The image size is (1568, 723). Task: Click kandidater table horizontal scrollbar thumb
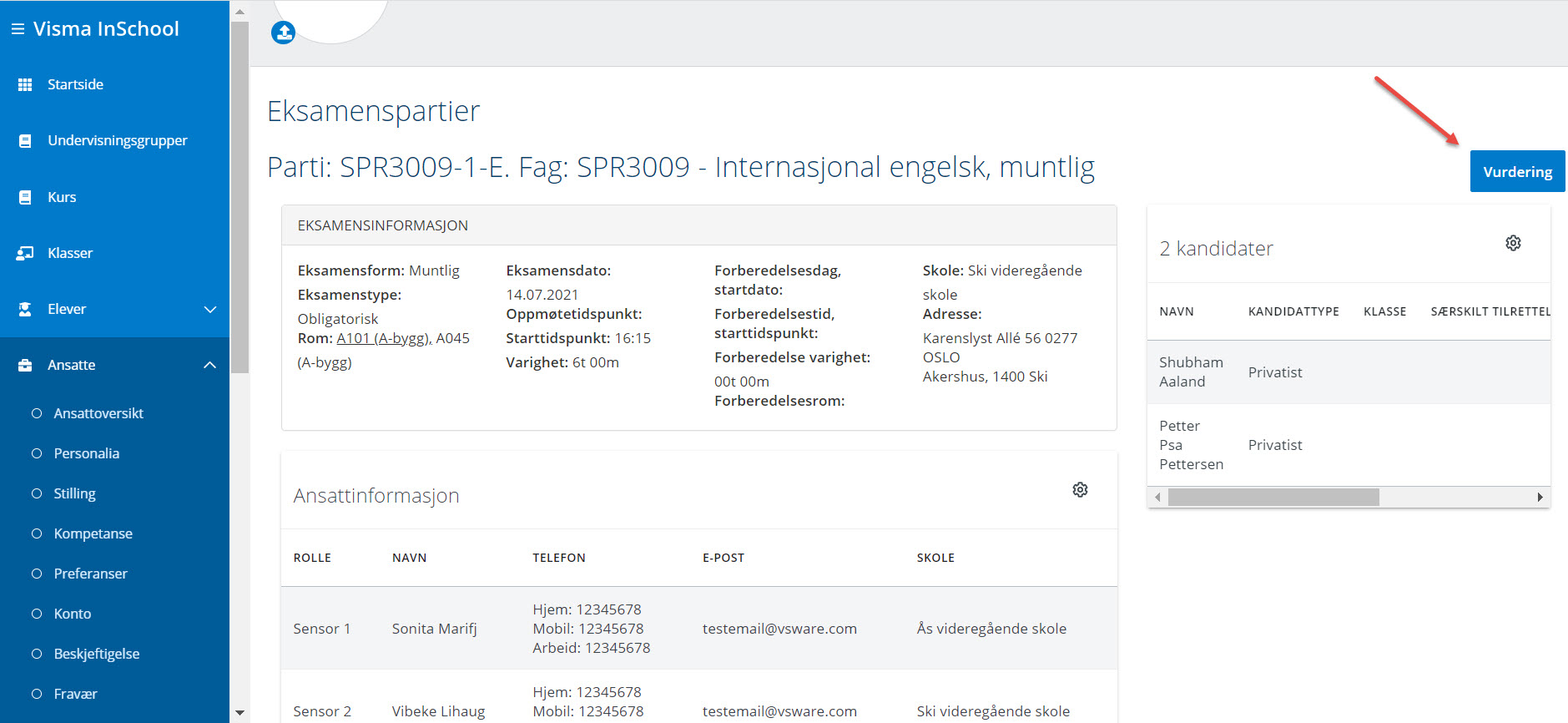point(1273,498)
